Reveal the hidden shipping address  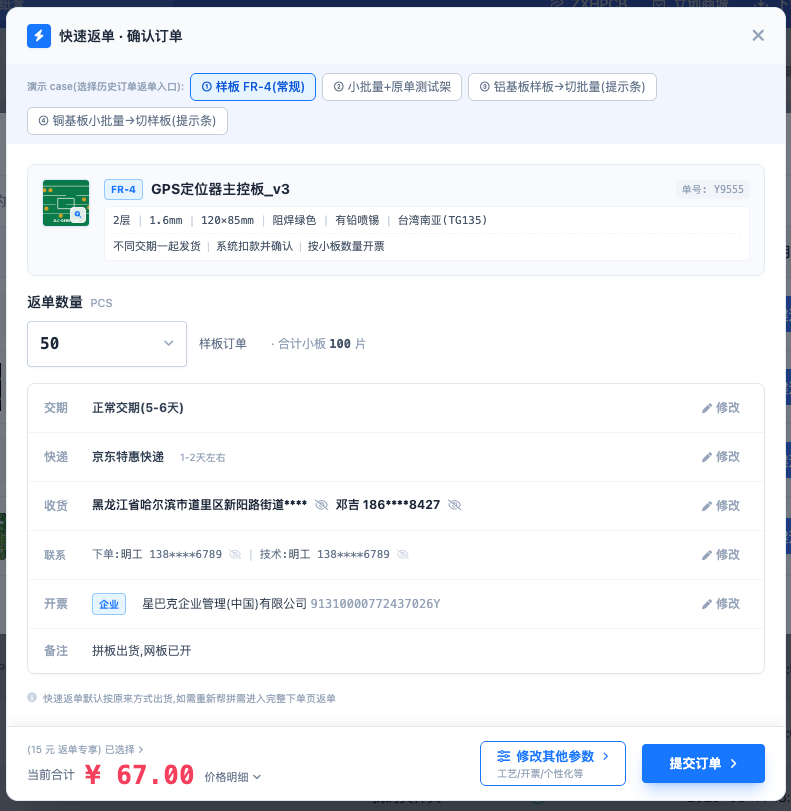coord(321,505)
